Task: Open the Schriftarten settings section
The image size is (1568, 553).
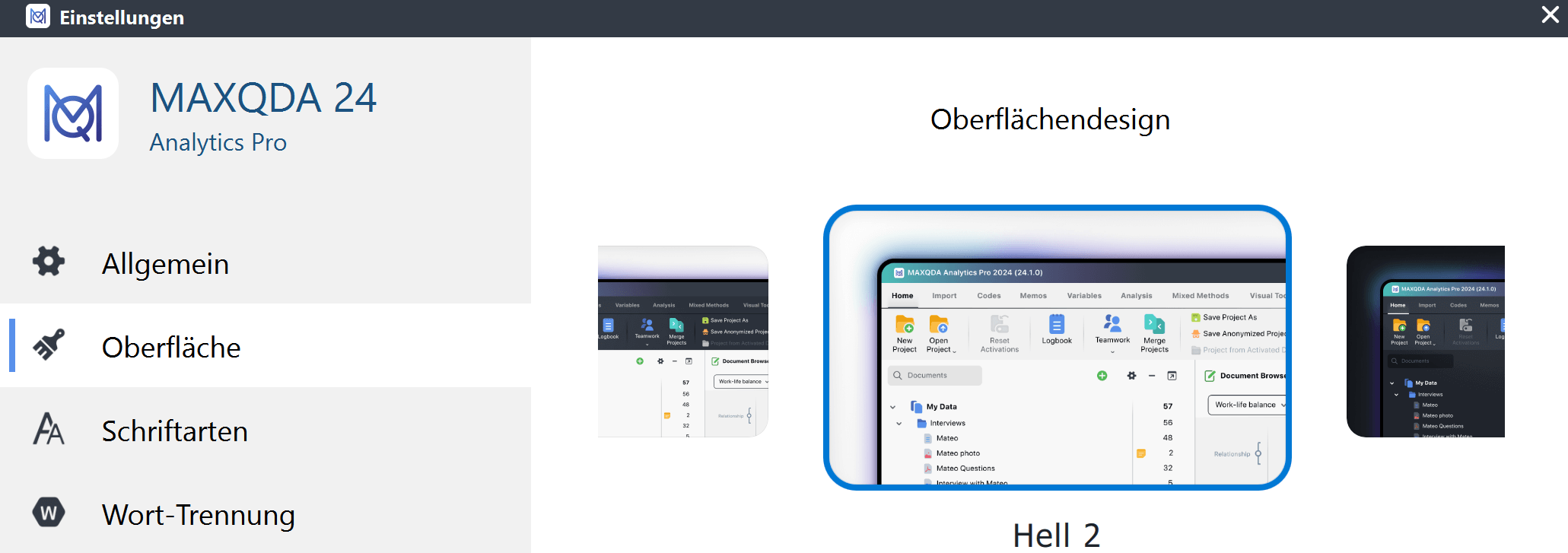Action: click(266, 430)
